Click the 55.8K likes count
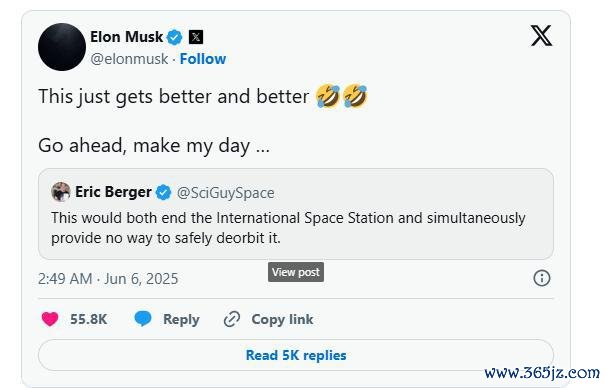607x388 pixels. (89, 319)
